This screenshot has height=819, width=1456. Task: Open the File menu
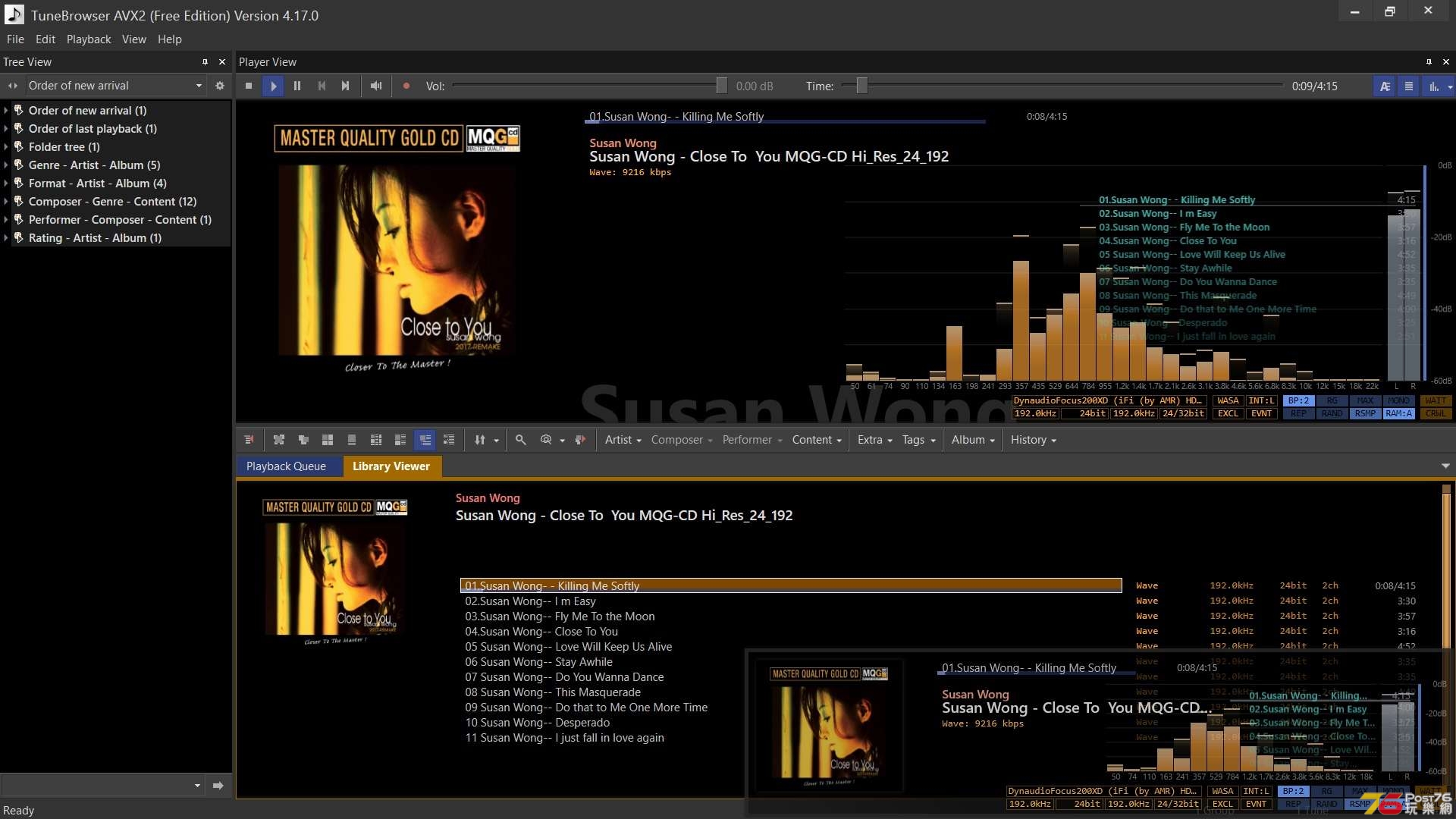[15, 39]
